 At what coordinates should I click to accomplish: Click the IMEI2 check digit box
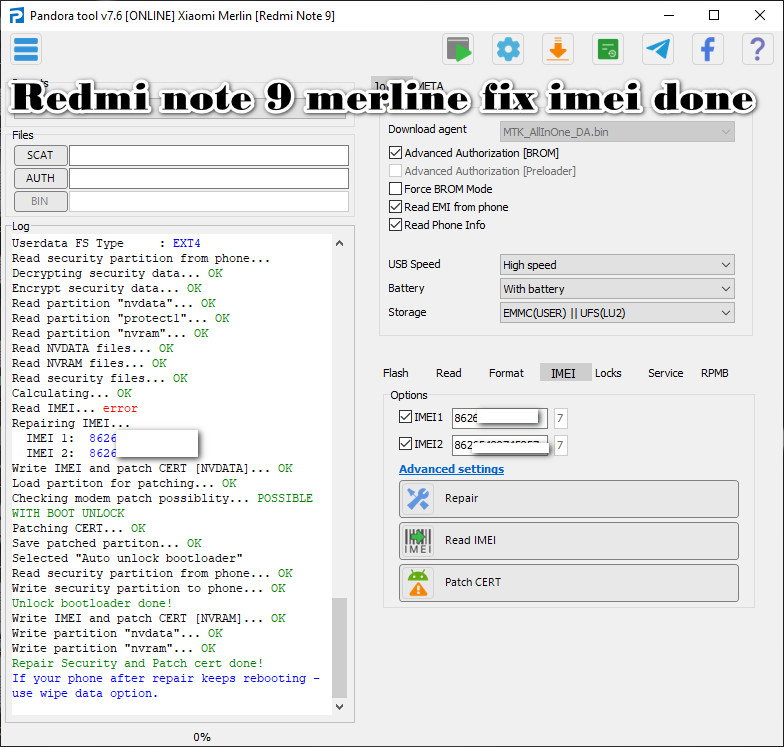tap(560, 445)
